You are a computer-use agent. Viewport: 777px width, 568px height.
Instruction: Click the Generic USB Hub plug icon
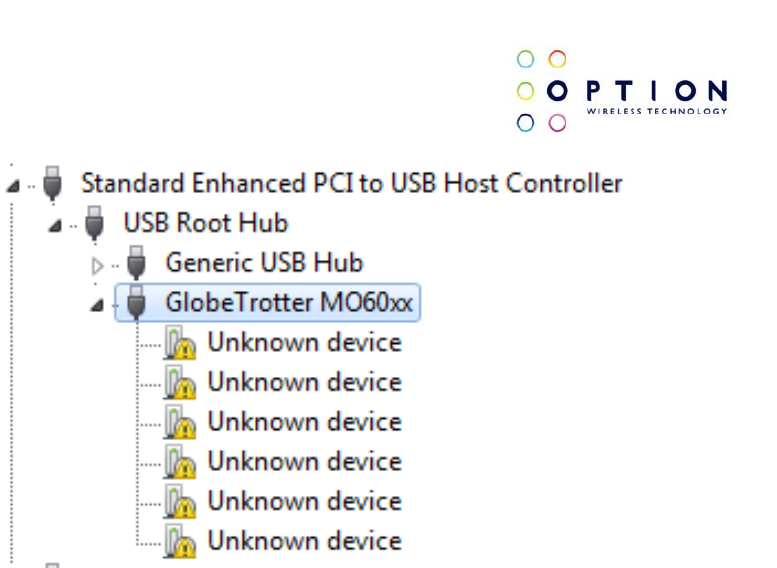(136, 263)
